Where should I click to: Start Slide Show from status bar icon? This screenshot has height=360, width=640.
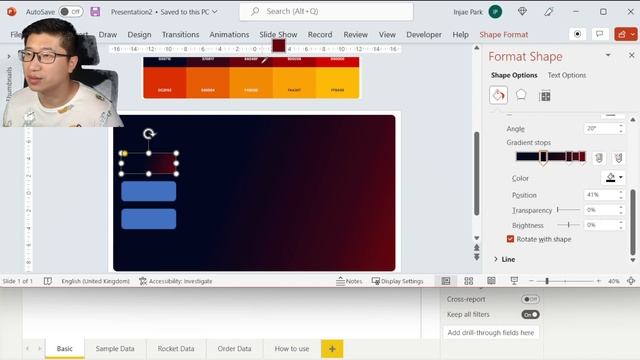(x=514, y=281)
